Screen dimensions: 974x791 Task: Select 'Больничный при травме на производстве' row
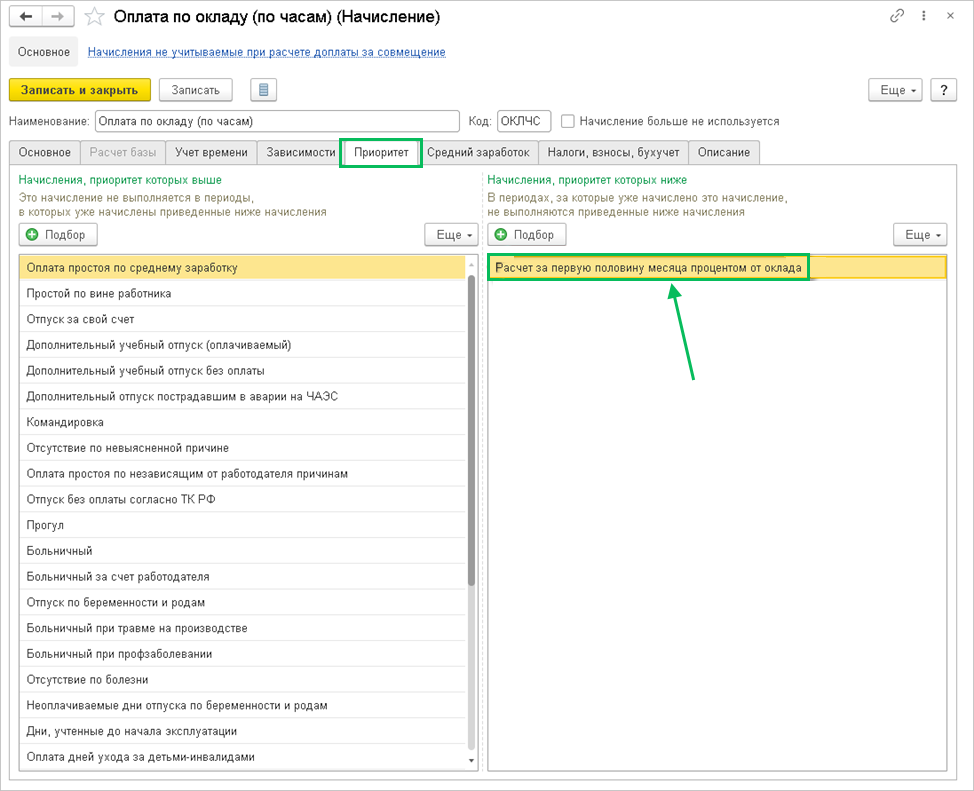(243, 629)
